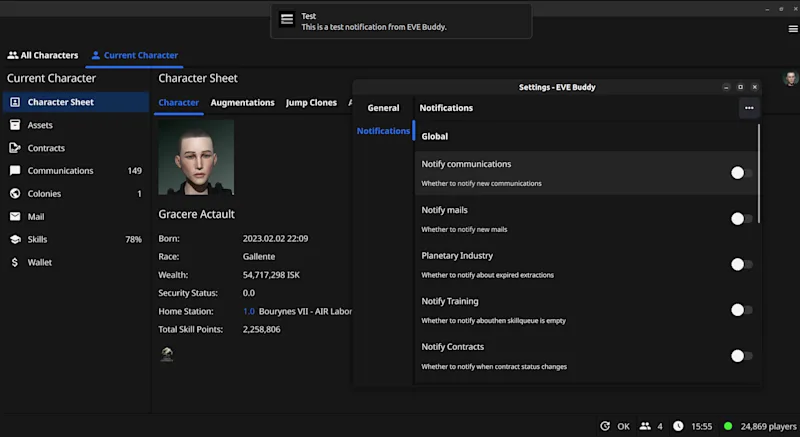
Task: Click the Settings window vertical scrollbar
Action: point(759,173)
